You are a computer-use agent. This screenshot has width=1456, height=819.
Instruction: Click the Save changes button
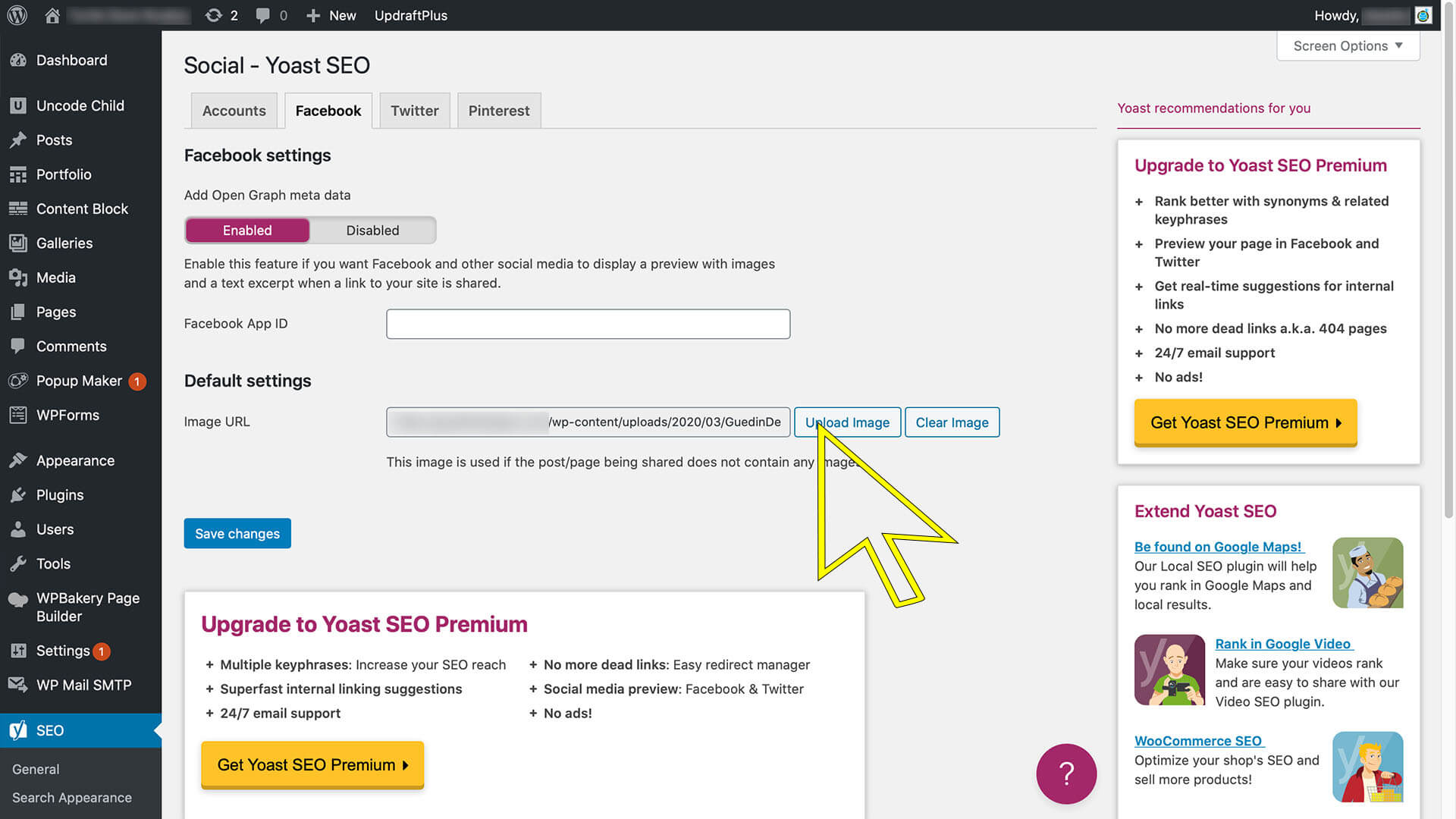[237, 533]
